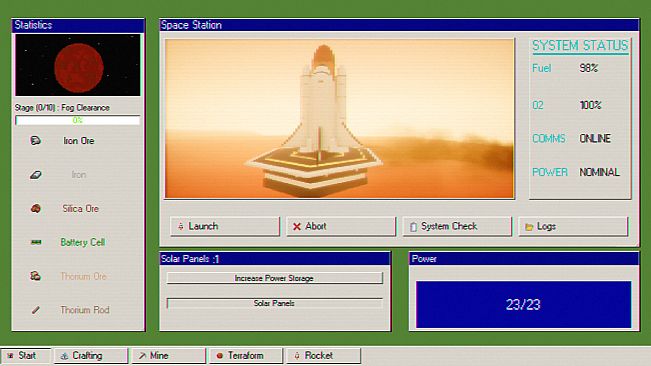Click the rocket icon on Launch button
This screenshot has width=651, height=366.
(x=181, y=226)
